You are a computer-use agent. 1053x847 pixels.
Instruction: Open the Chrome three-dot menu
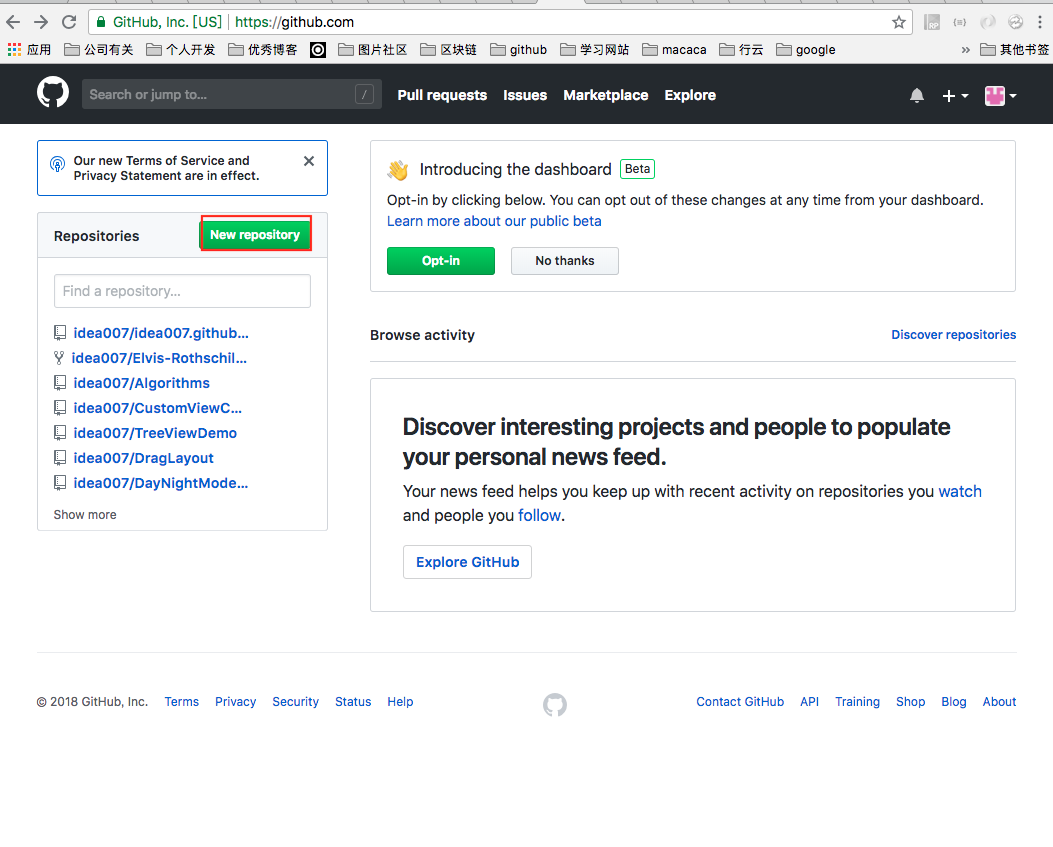pyautogui.click(x=1040, y=22)
